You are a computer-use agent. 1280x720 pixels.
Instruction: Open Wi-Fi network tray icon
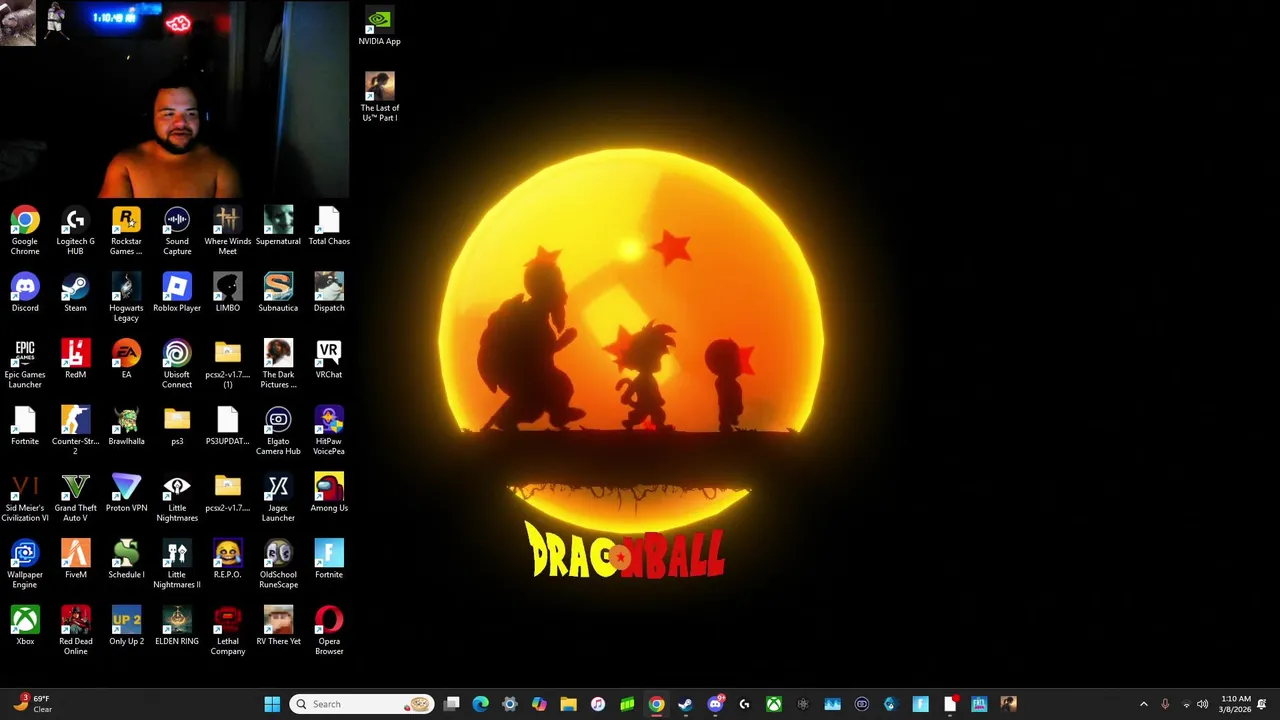point(1186,704)
